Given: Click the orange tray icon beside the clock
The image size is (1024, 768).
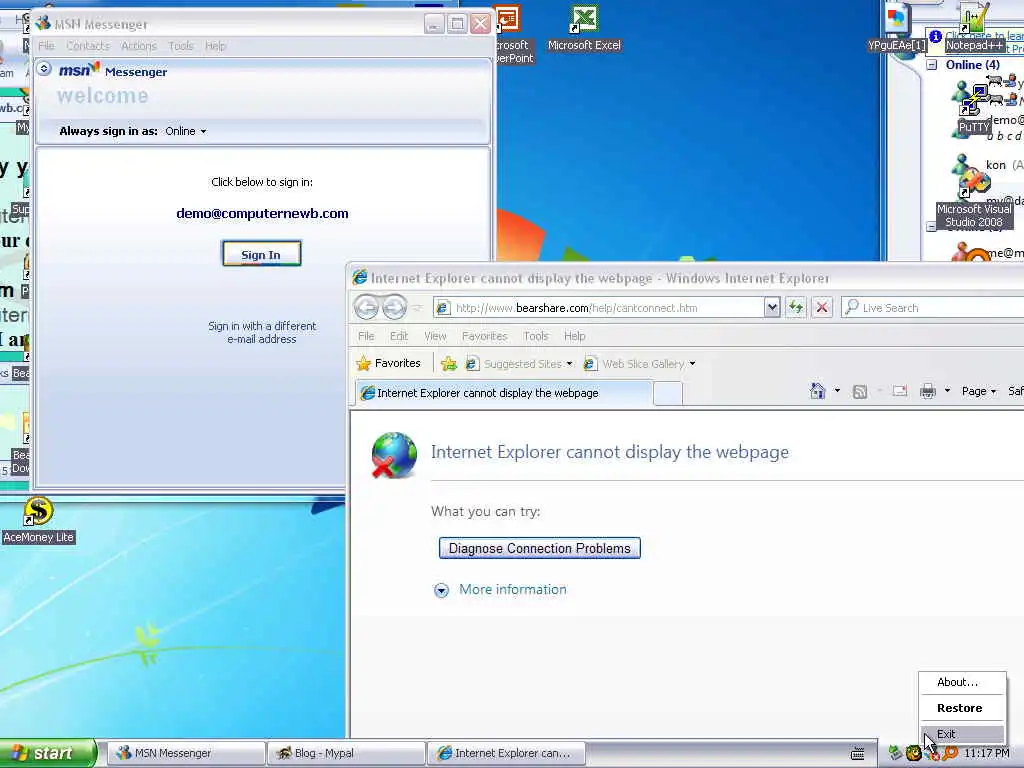Looking at the screenshot, I should pyautogui.click(x=950, y=753).
